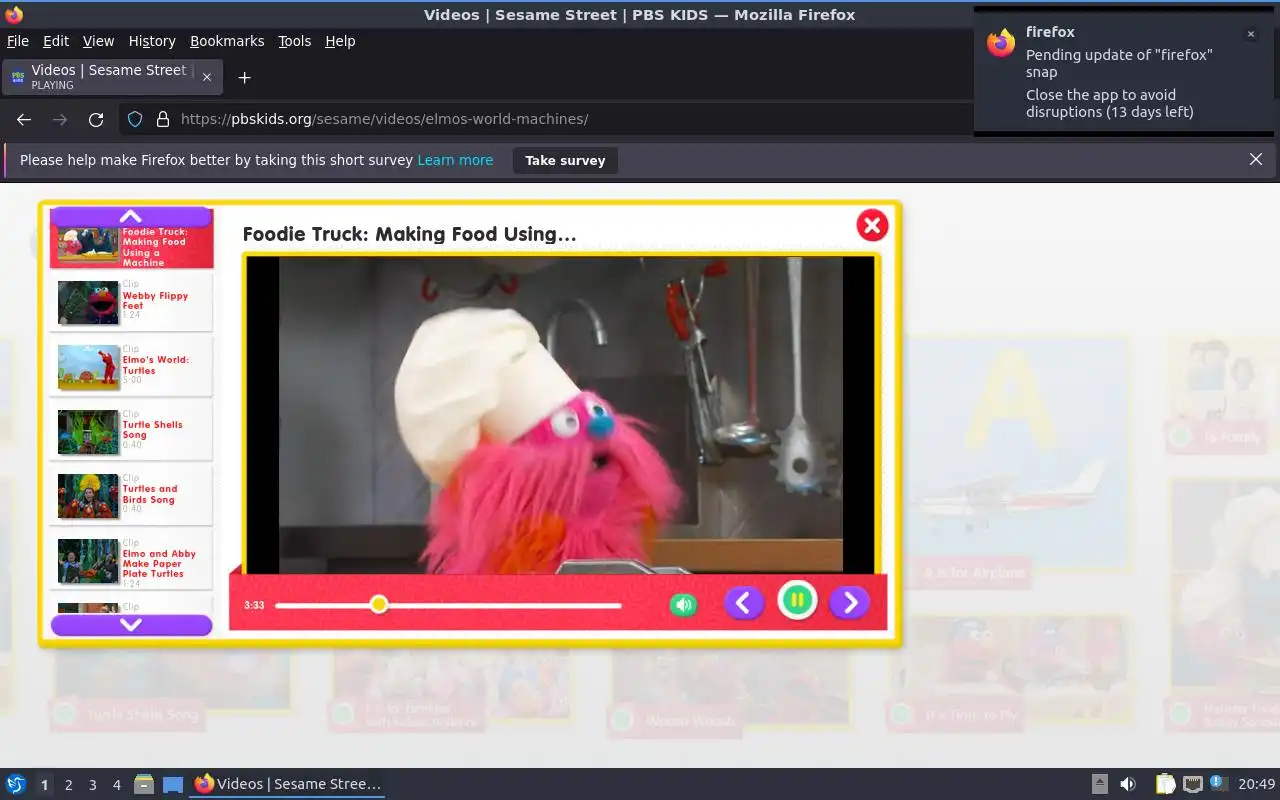This screenshot has width=1280, height=800.
Task: Skip to next video with purple right arrow
Action: (849, 602)
